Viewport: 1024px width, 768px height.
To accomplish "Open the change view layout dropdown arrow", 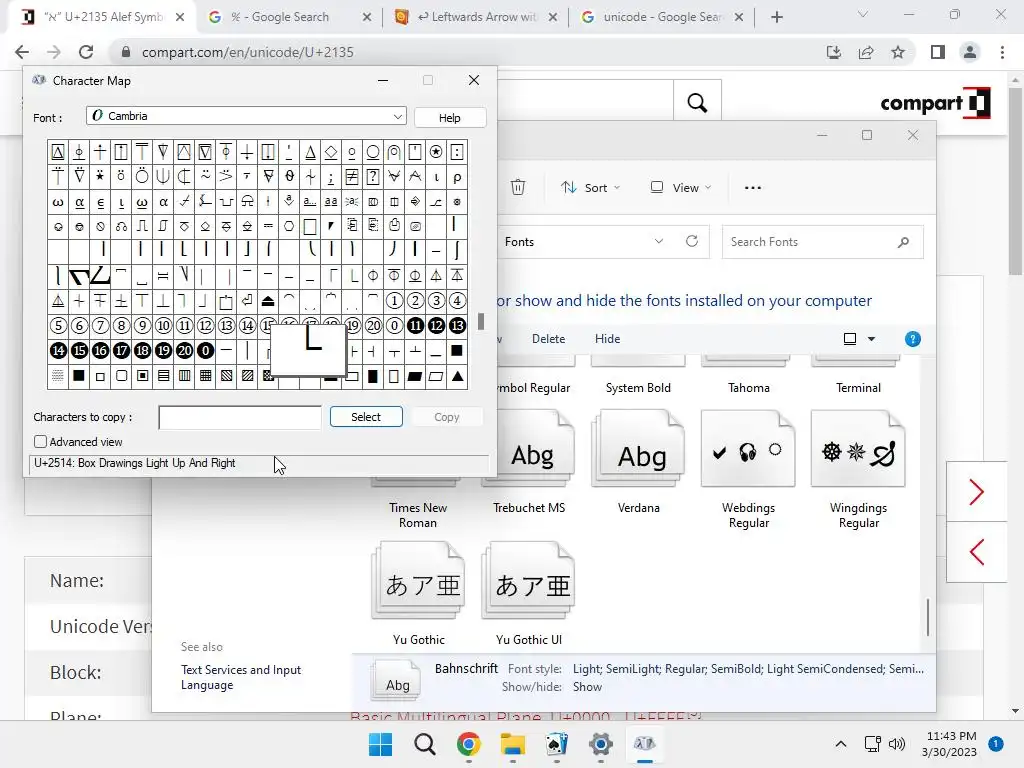I will tap(871, 339).
